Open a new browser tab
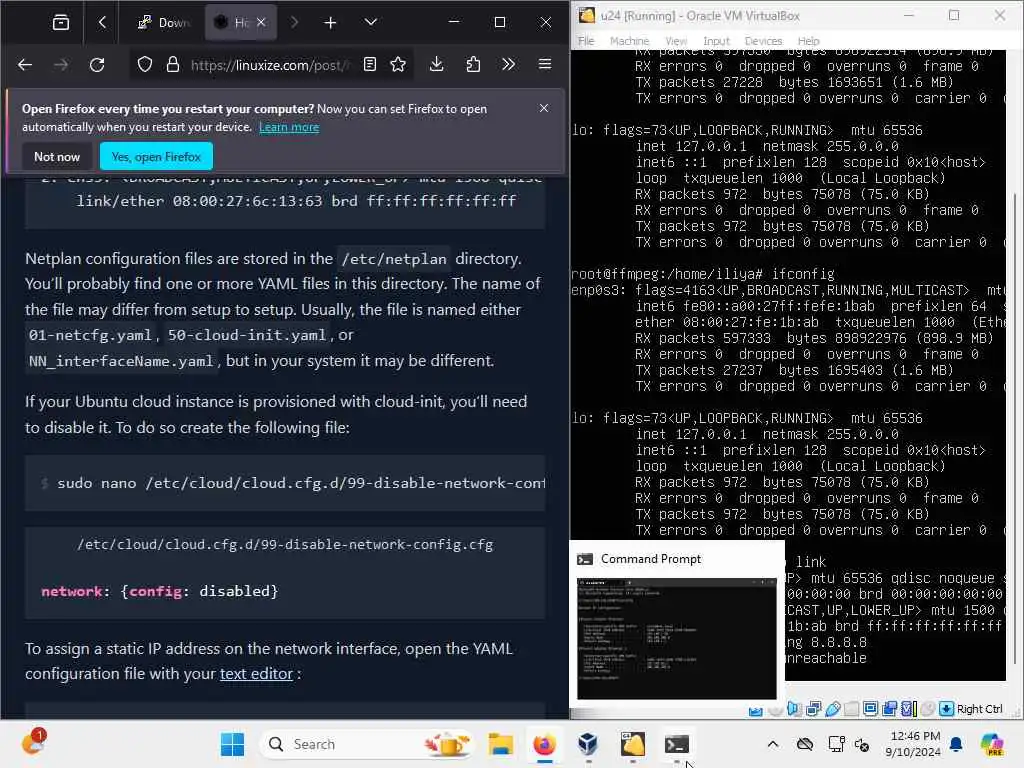The image size is (1024, 768). (x=330, y=23)
